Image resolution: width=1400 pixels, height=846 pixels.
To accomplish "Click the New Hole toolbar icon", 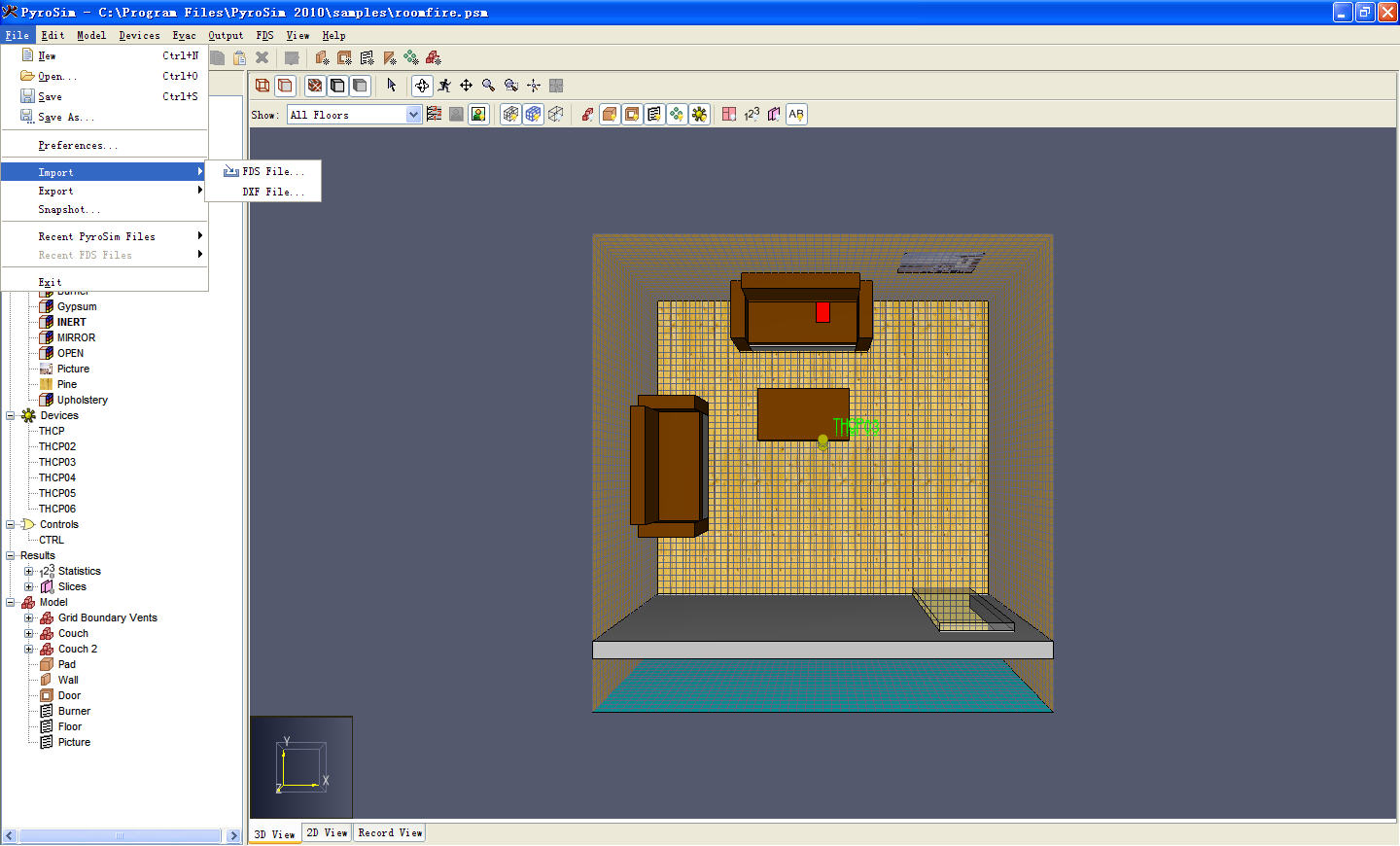I will 344,58.
